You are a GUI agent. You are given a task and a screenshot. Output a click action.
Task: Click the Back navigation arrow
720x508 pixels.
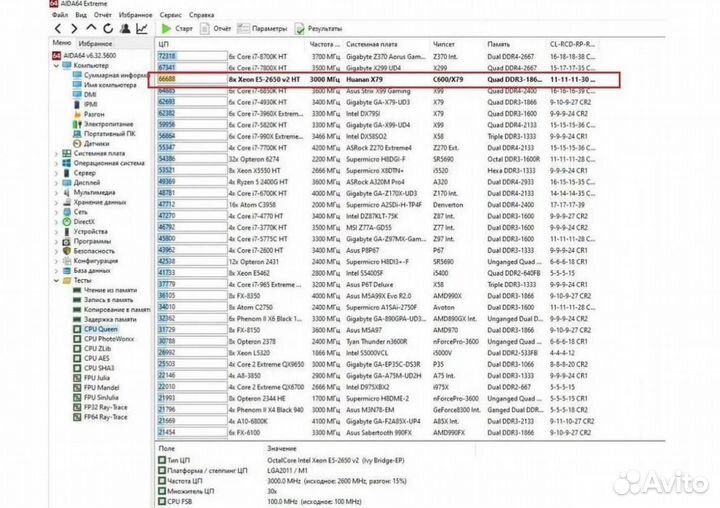point(58,28)
